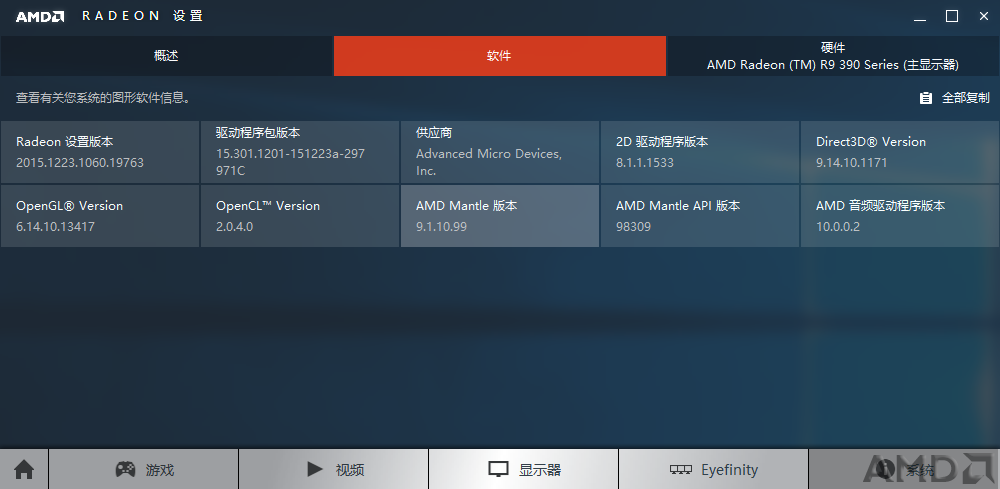Select the 2D 驱动程序版本 tile
Viewport: 1000px width, 489px height.
click(x=700, y=152)
